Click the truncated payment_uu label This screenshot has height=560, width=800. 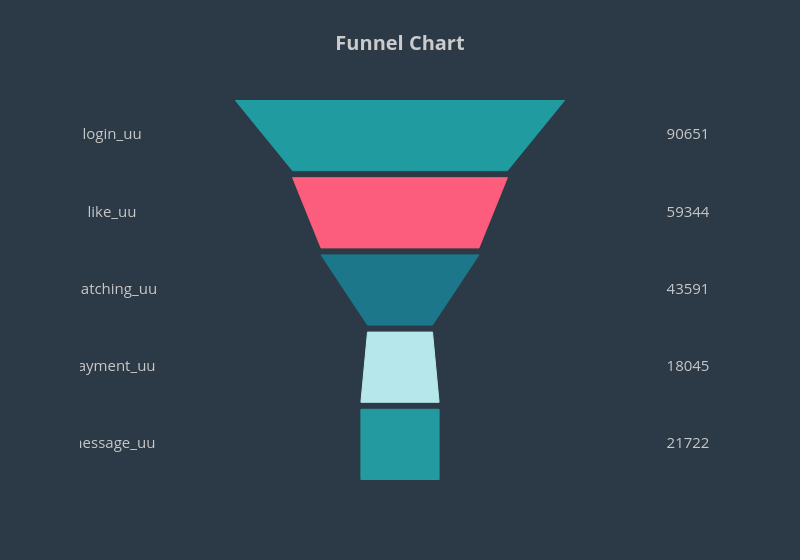pyautogui.click(x=118, y=366)
